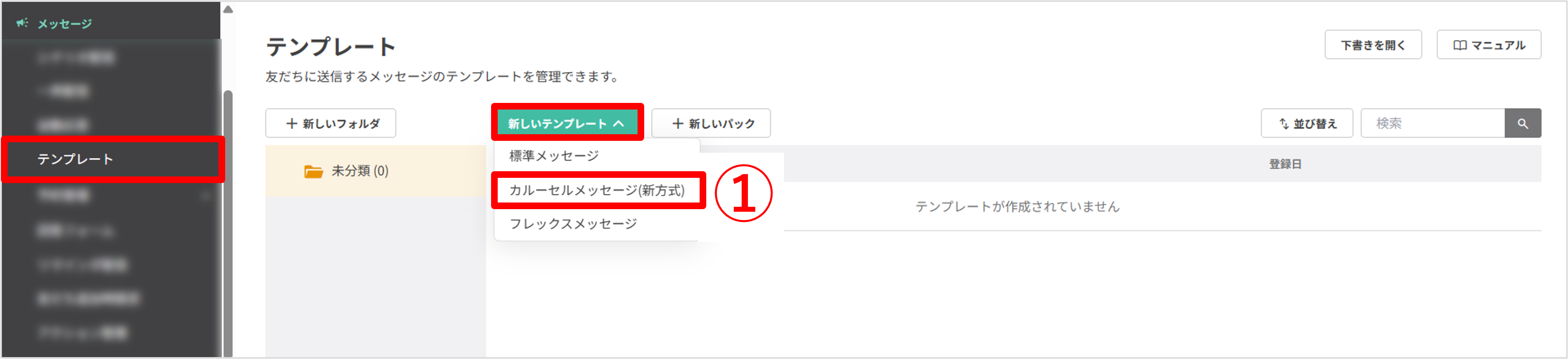Select カルーセルメッセージ(新方式) menu option
The image size is (1568, 359).
click(596, 190)
